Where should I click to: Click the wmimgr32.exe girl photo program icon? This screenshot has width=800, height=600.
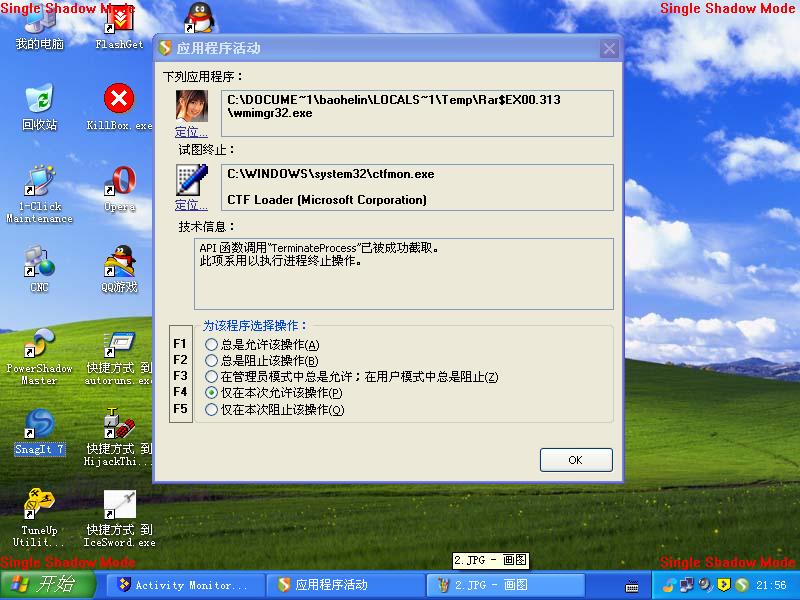click(192, 106)
